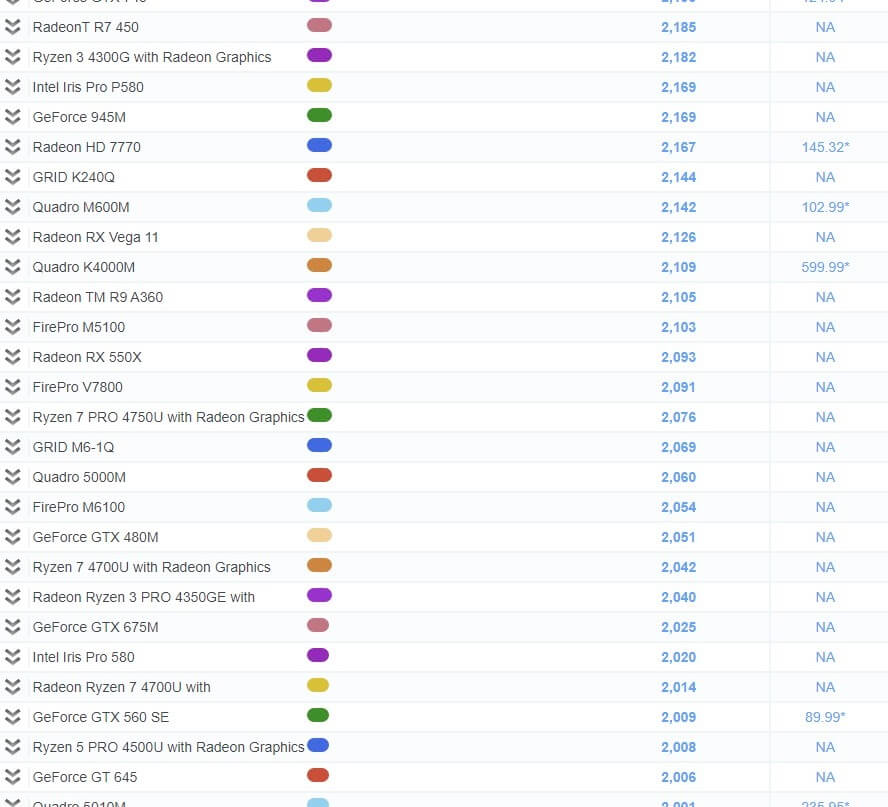
Task: Click NA price for Intel Iris Pro 580
Action: point(825,657)
